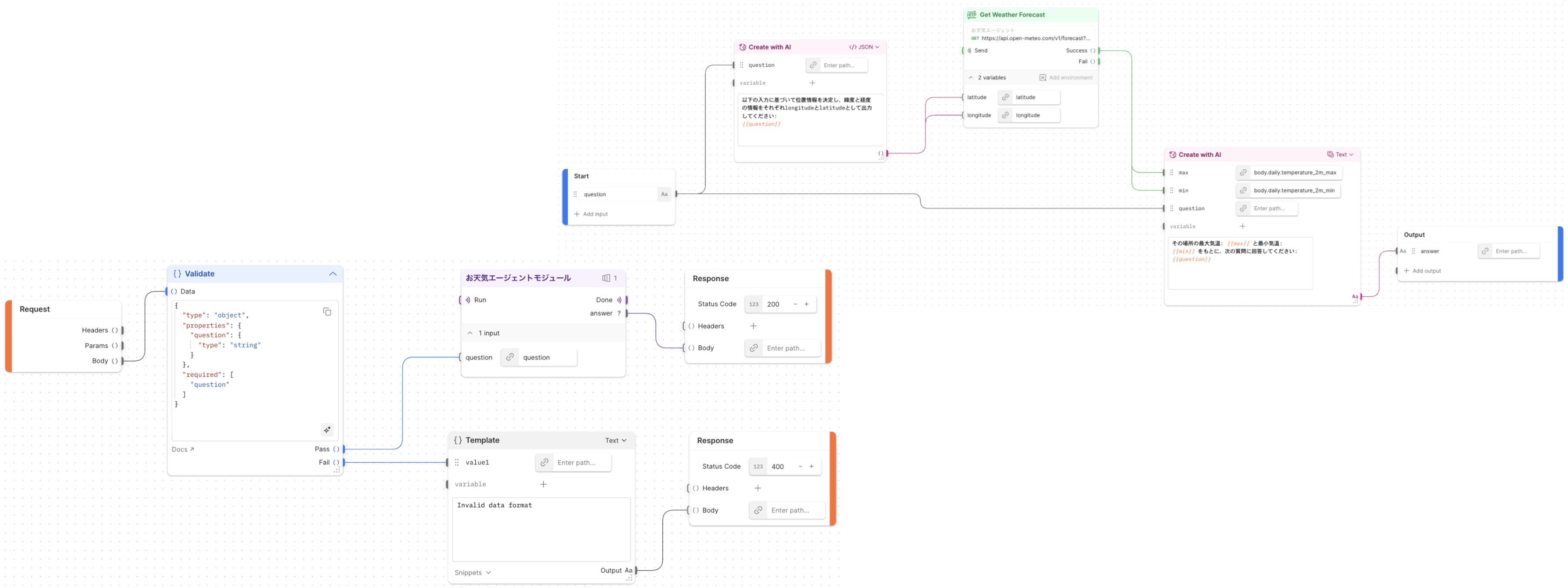The height and width of the screenshot is (588, 1568).
Task: Click the sparkle format icon in Validate panel
Action: click(x=327, y=430)
